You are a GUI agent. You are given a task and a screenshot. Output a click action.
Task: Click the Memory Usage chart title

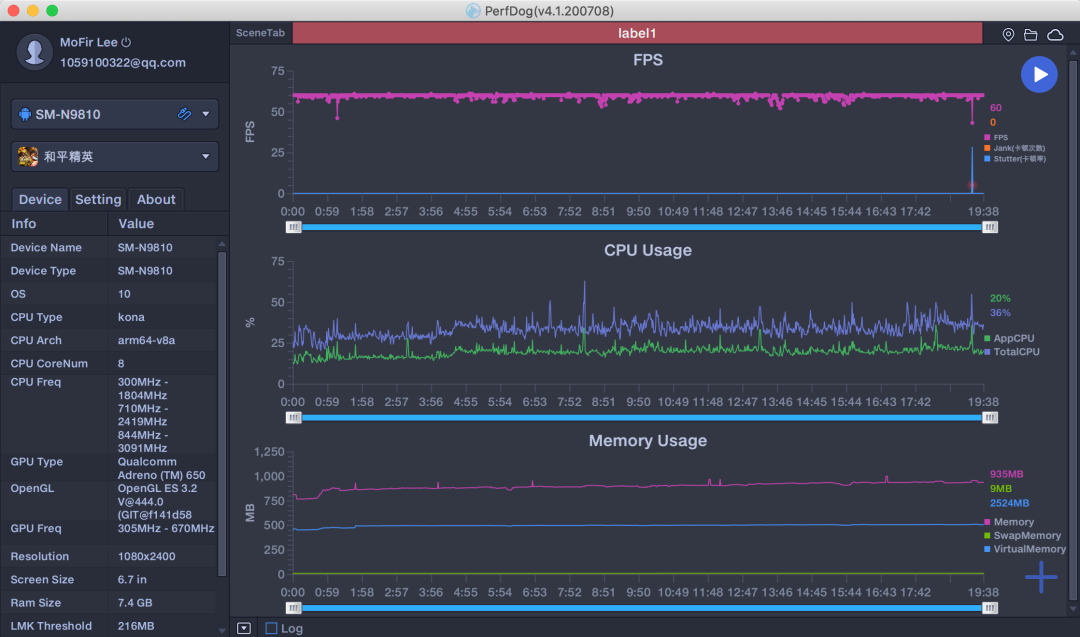(x=648, y=441)
